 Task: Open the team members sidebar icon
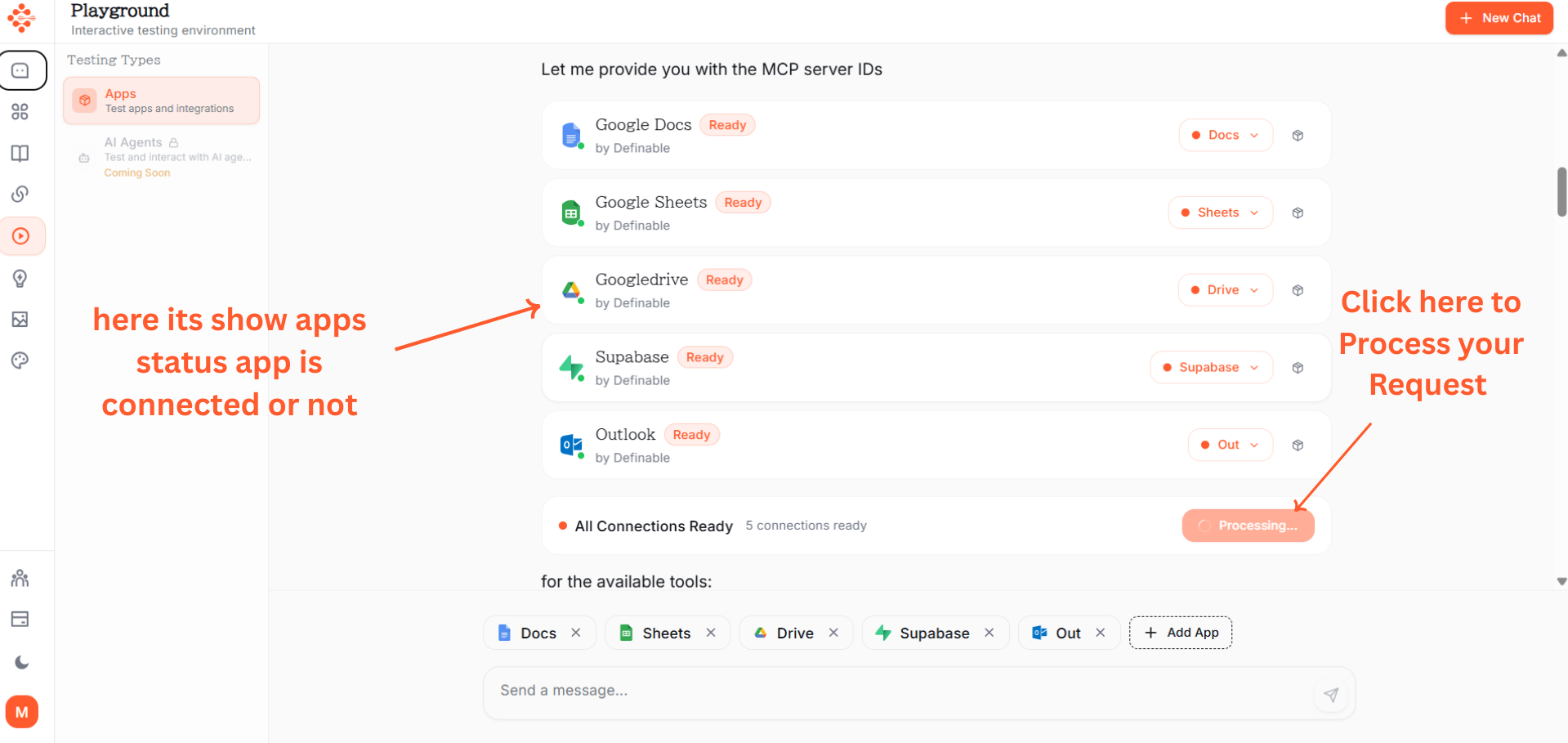pyautogui.click(x=20, y=579)
